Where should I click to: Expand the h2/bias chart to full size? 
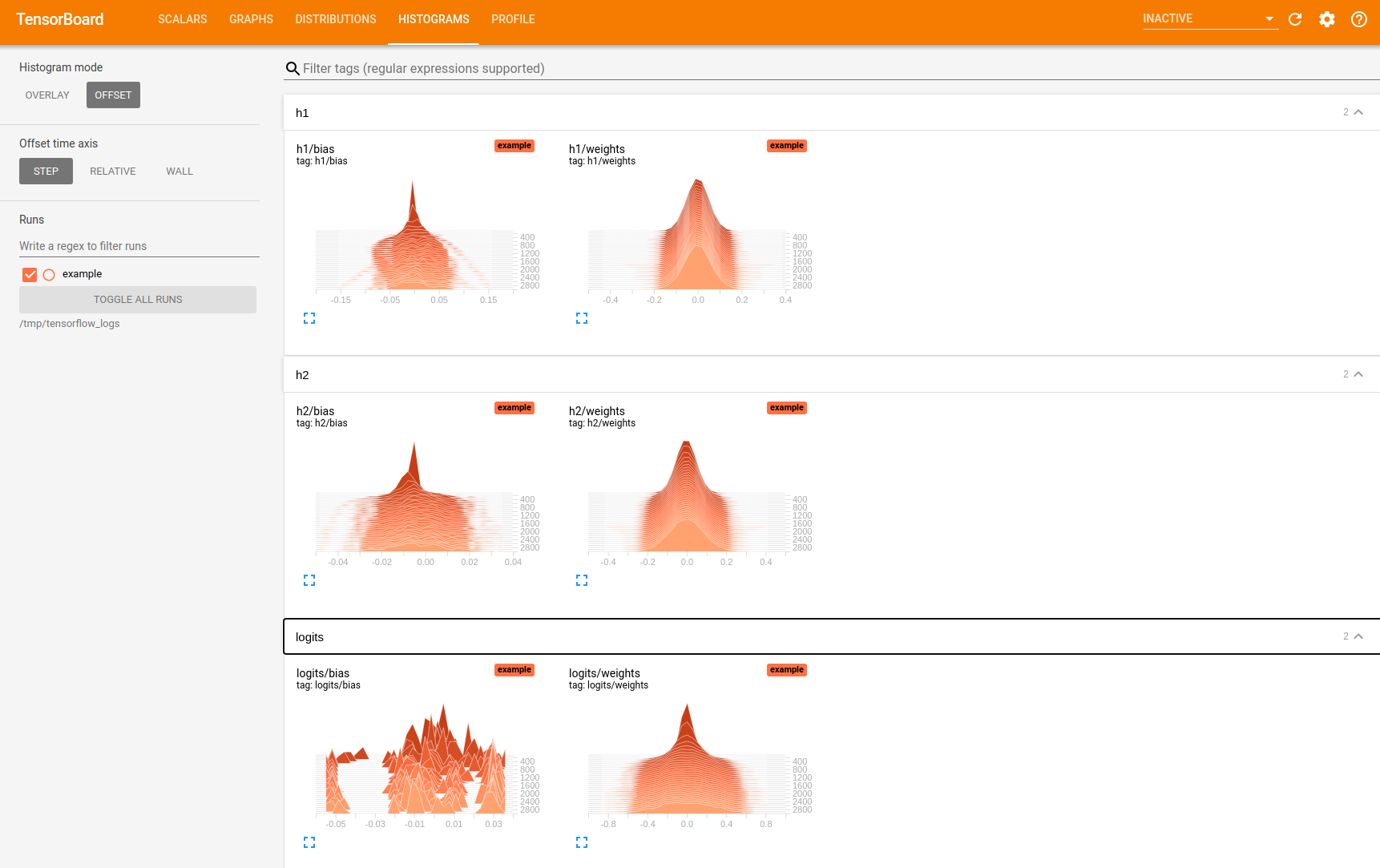point(309,580)
